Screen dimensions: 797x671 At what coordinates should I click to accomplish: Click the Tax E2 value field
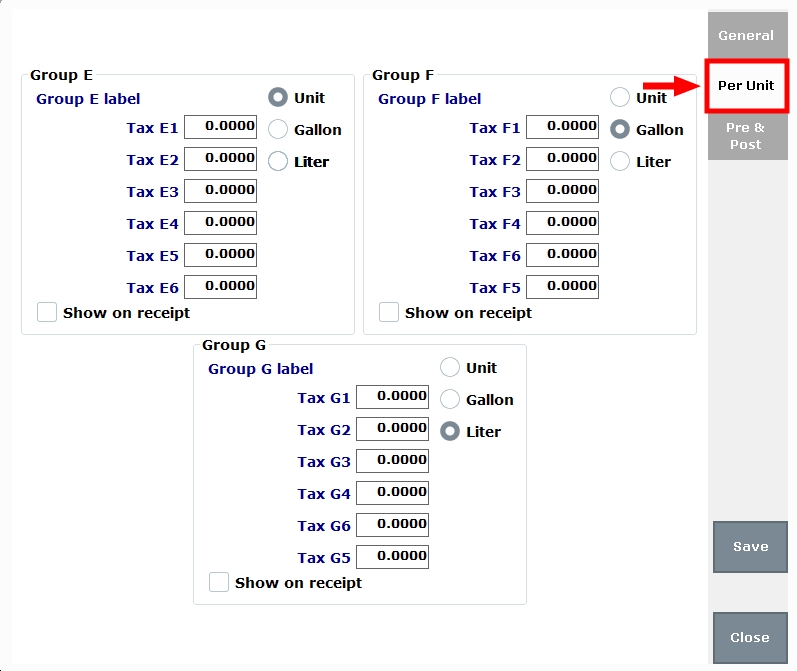pos(221,159)
